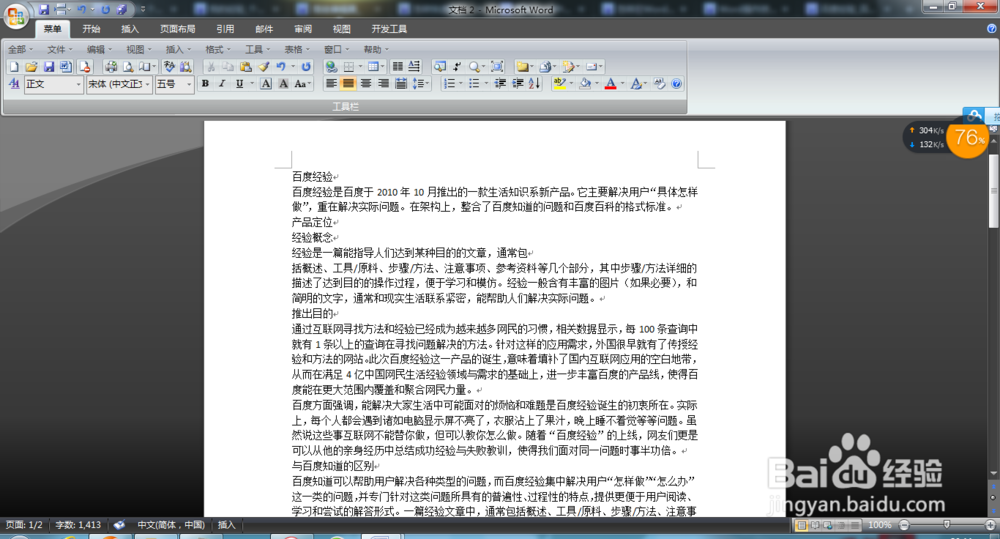Toggle character shading A button
1000x539 pixels.
(x=283, y=84)
